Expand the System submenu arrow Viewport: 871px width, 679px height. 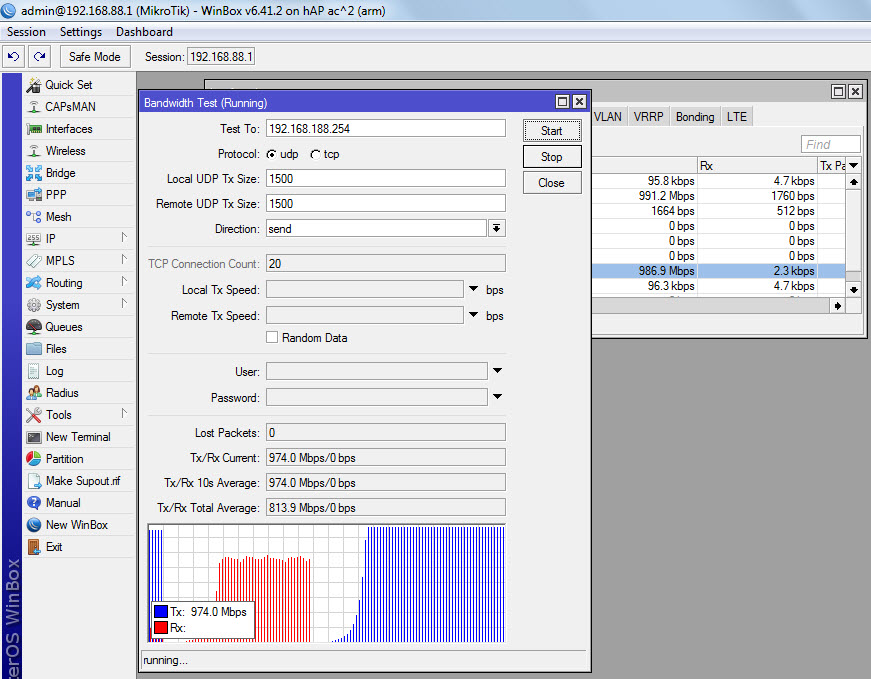pyautogui.click(x=124, y=303)
